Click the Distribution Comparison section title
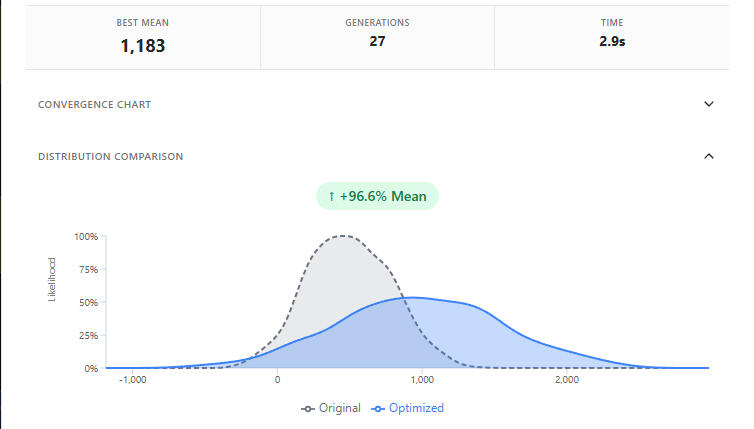The width and height of the screenshot is (754, 429). (110, 157)
